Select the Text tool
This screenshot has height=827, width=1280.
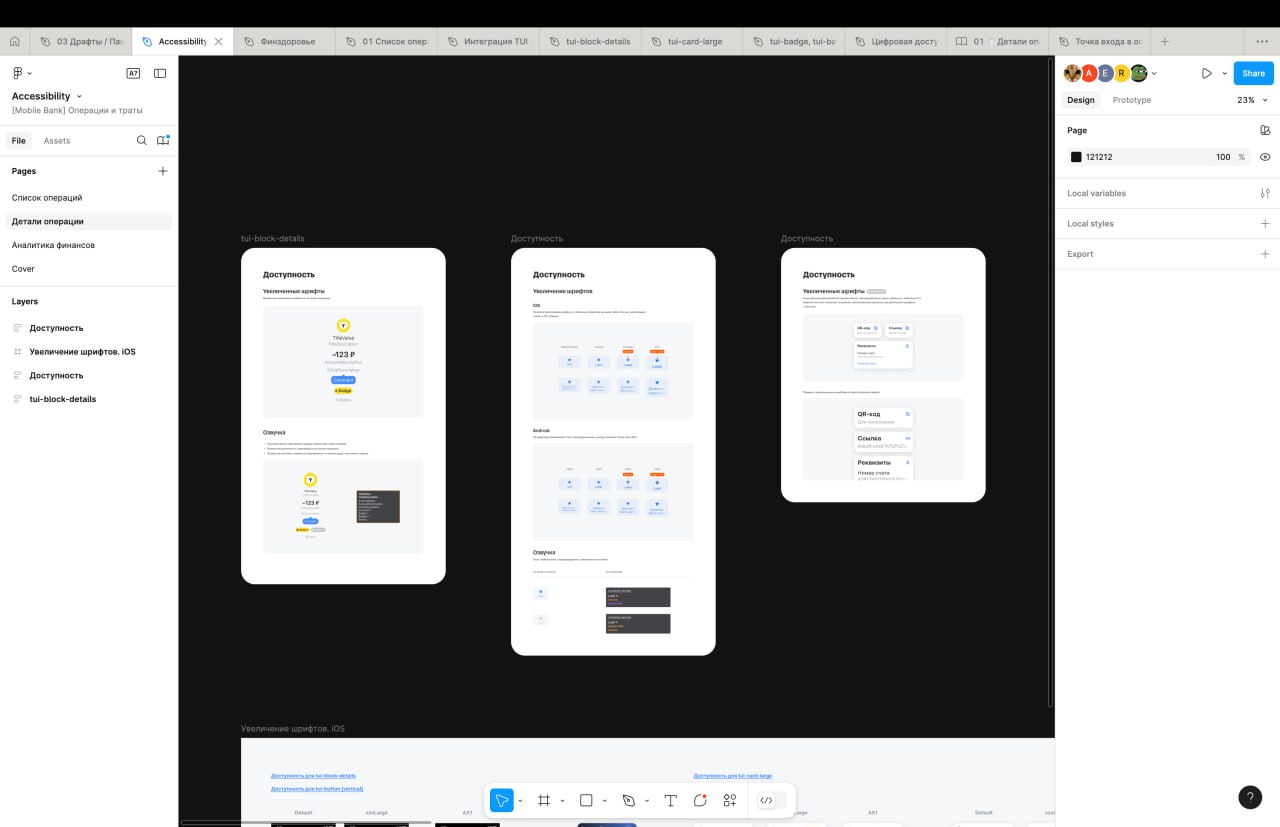tap(671, 800)
